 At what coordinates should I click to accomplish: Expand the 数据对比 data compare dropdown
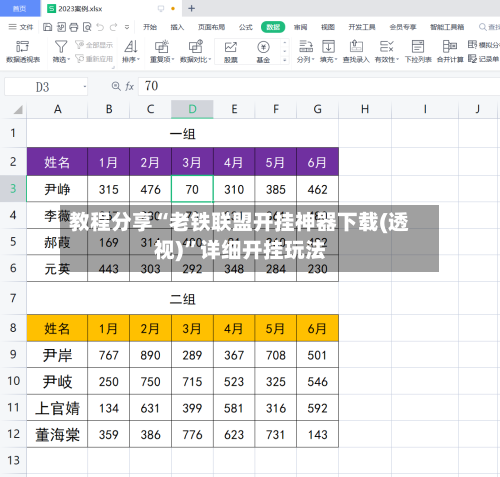[x=210, y=60]
